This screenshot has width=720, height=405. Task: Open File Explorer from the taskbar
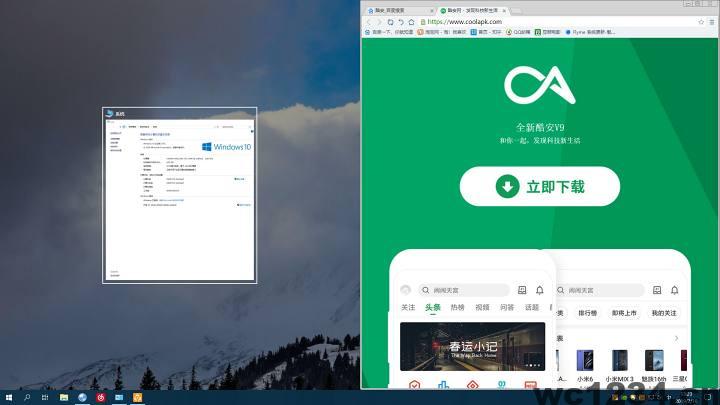point(64,397)
